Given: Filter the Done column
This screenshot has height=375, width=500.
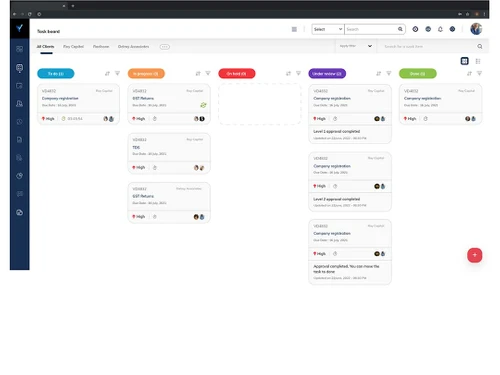Looking at the screenshot, I should tap(479, 73).
